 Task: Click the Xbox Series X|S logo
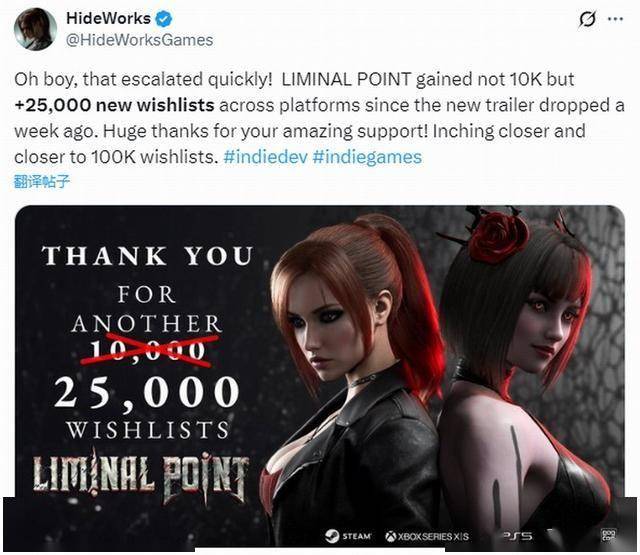(427, 536)
